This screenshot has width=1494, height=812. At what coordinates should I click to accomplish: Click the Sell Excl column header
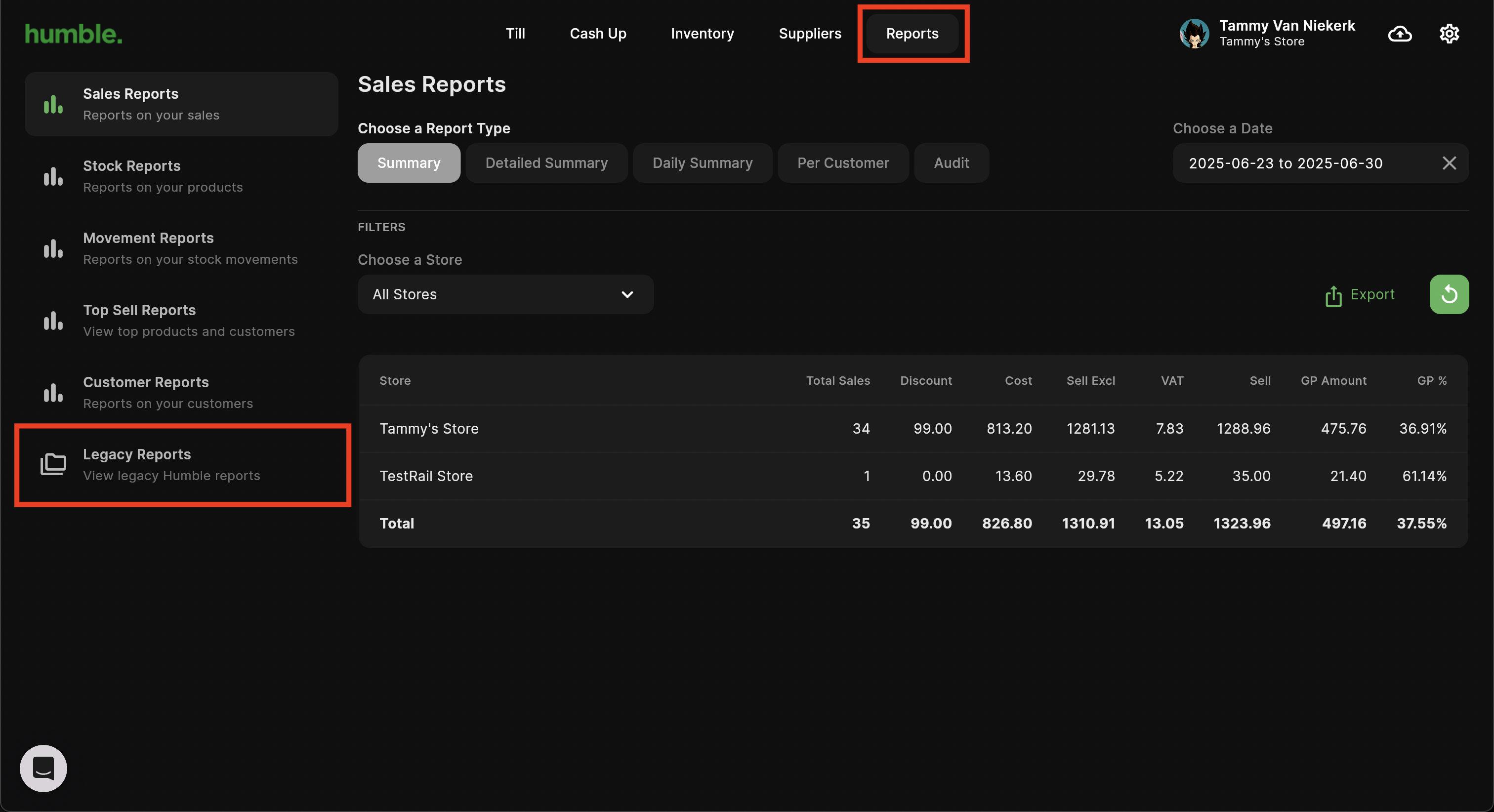click(1090, 380)
